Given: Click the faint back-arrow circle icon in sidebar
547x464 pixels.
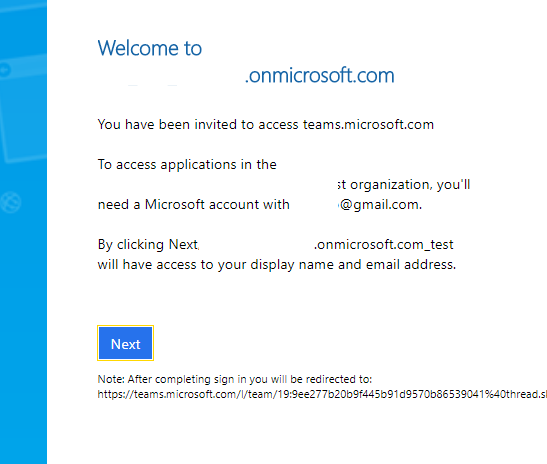Looking at the screenshot, I should pos(5,70).
